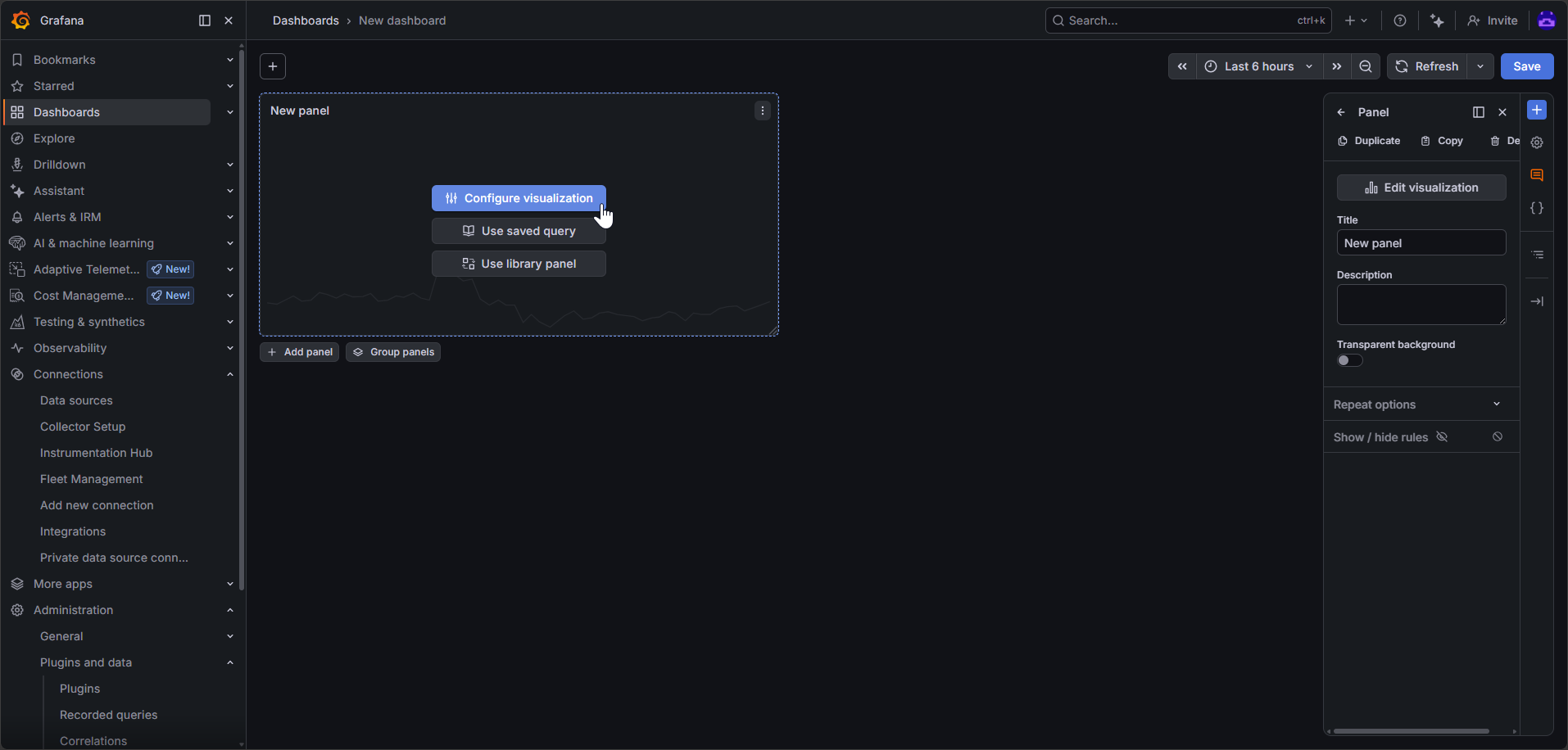Open Plugins under Plugins and data

(x=79, y=689)
